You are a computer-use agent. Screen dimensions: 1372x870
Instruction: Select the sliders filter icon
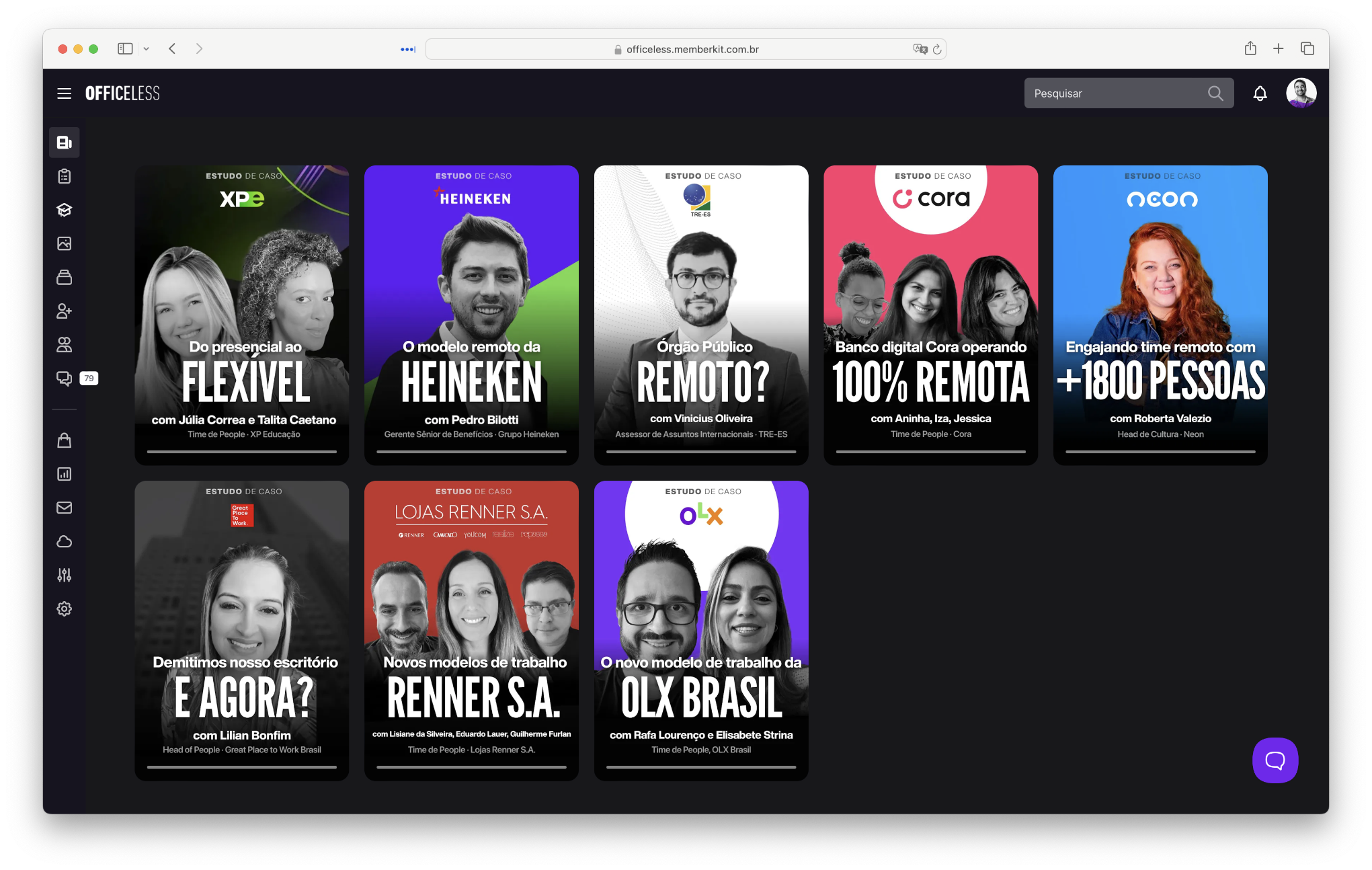click(x=64, y=575)
